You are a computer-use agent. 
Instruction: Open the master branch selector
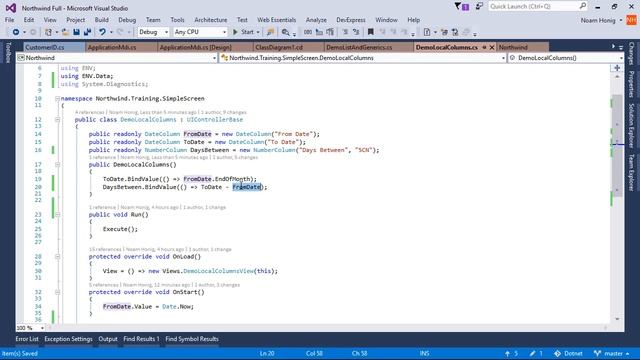tap(611, 353)
